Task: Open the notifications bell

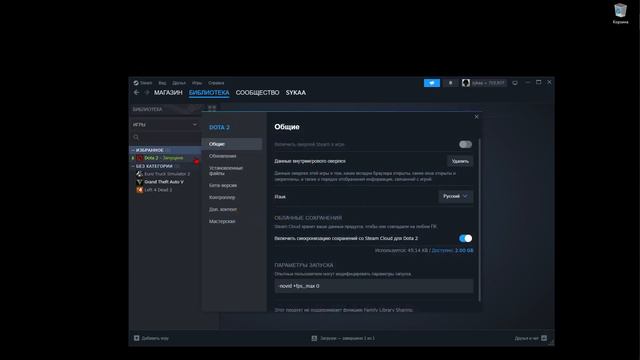Action: click(451, 83)
